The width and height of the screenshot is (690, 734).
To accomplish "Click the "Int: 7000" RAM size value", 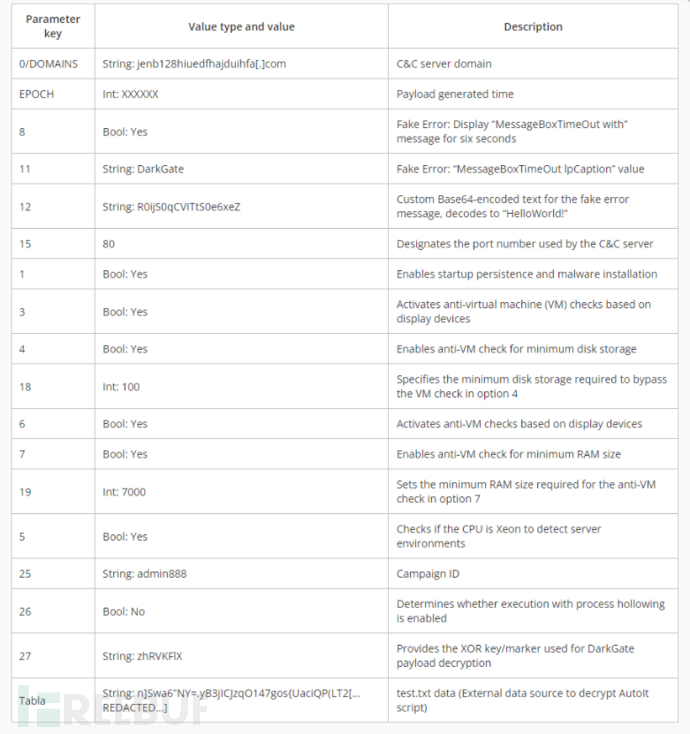I will pyautogui.click(x=124, y=491).
